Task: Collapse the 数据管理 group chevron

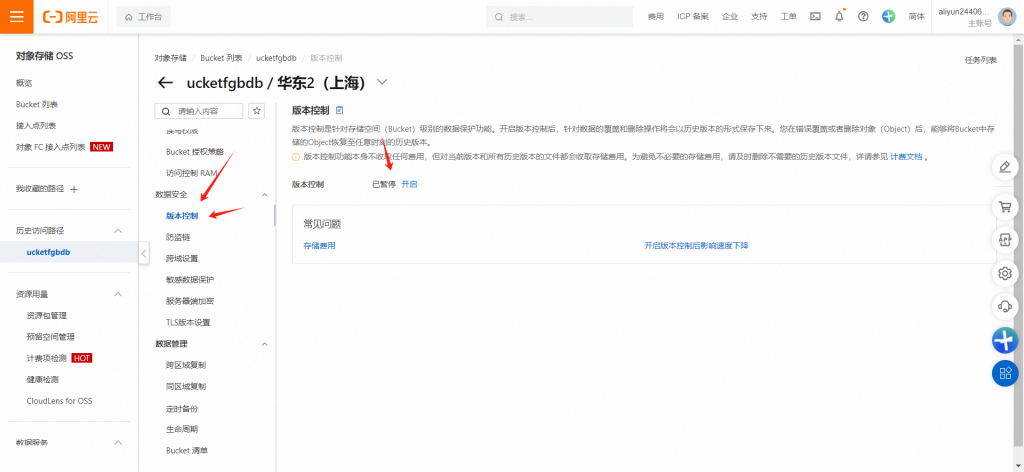Action: coord(264,343)
